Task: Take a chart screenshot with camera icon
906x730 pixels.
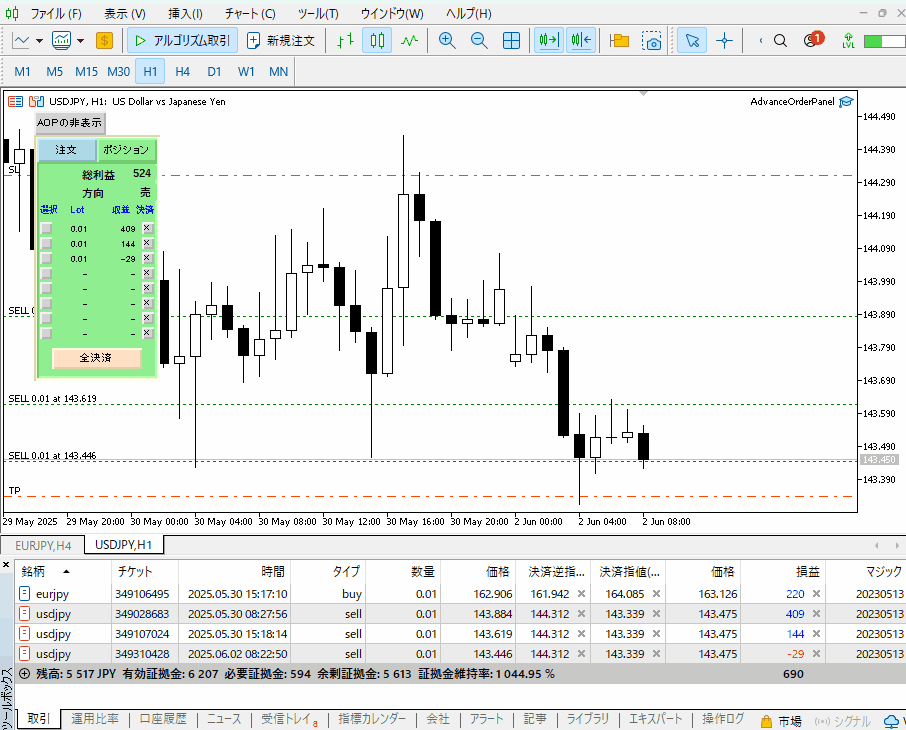Action: (652, 40)
